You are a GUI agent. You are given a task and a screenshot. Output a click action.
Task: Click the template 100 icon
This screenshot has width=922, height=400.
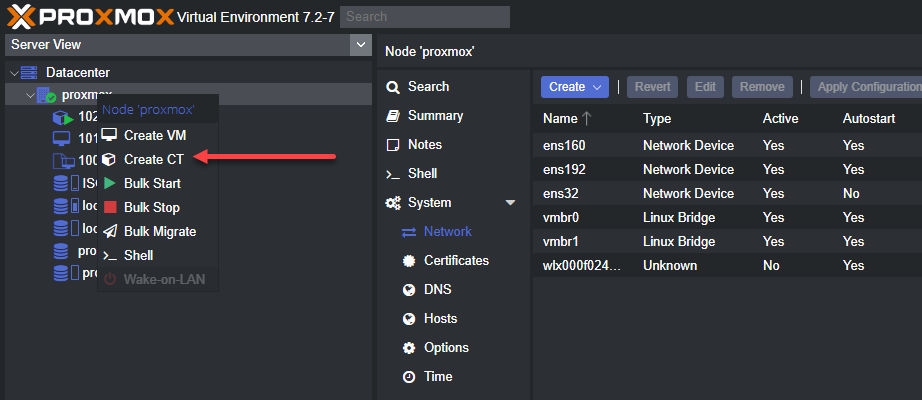pos(64,161)
